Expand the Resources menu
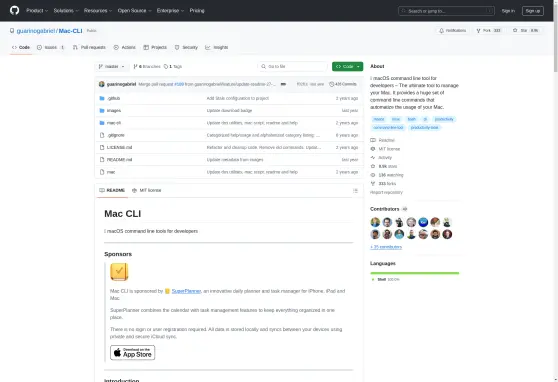Image resolution: width=558 pixels, height=382 pixels. pyautogui.click(x=98, y=11)
